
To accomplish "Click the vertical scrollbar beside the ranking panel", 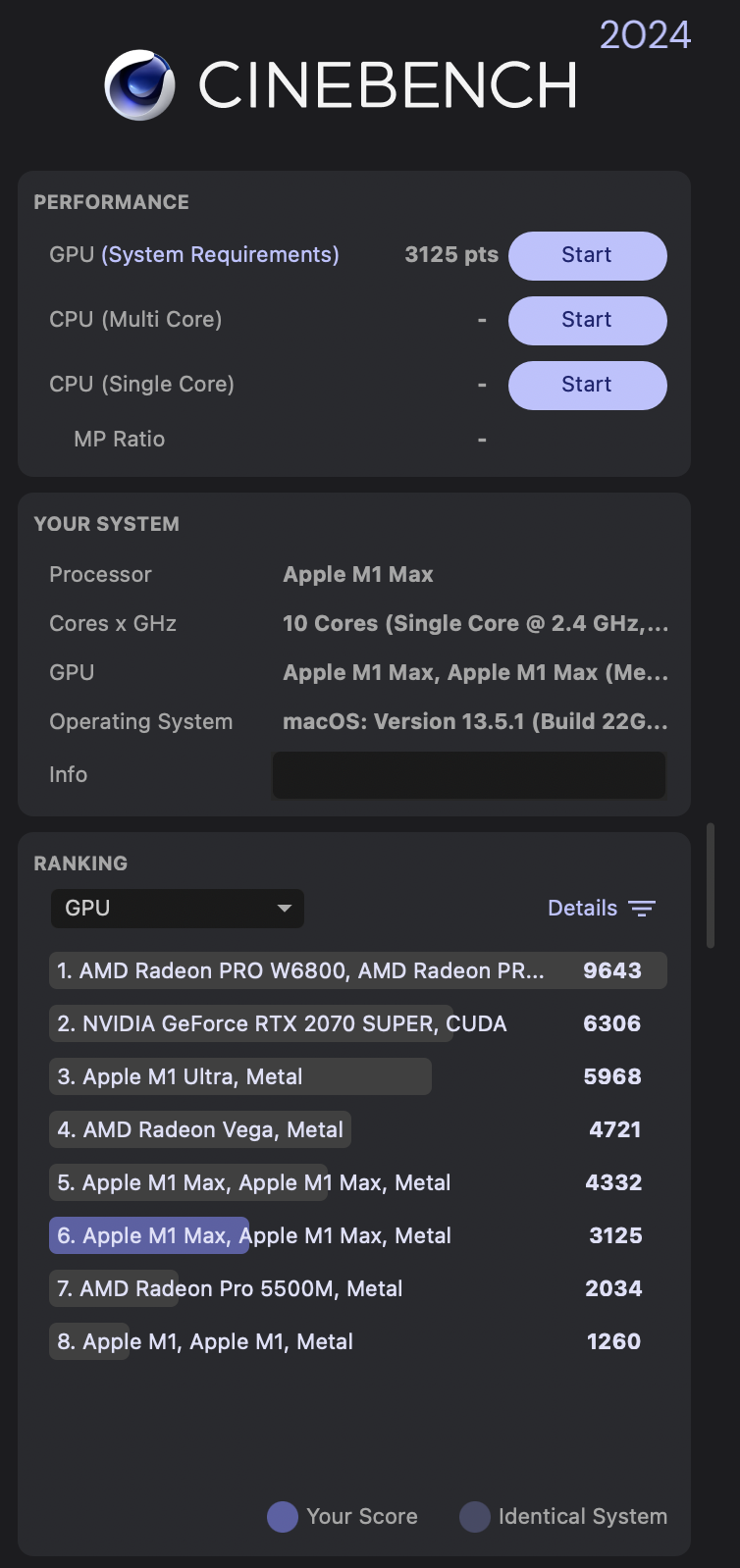I will coord(711,885).
